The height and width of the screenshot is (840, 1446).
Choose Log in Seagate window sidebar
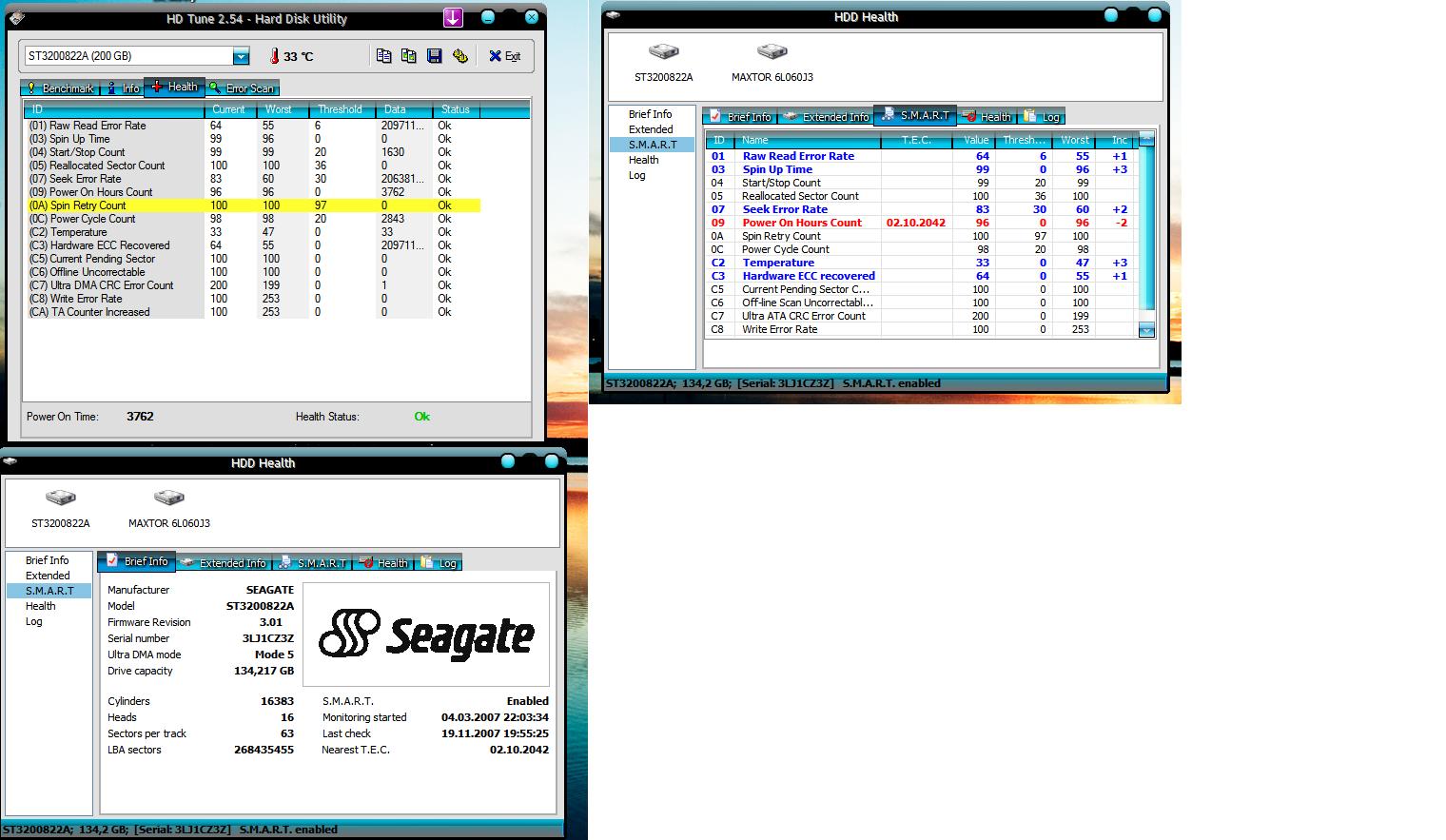pos(34,621)
